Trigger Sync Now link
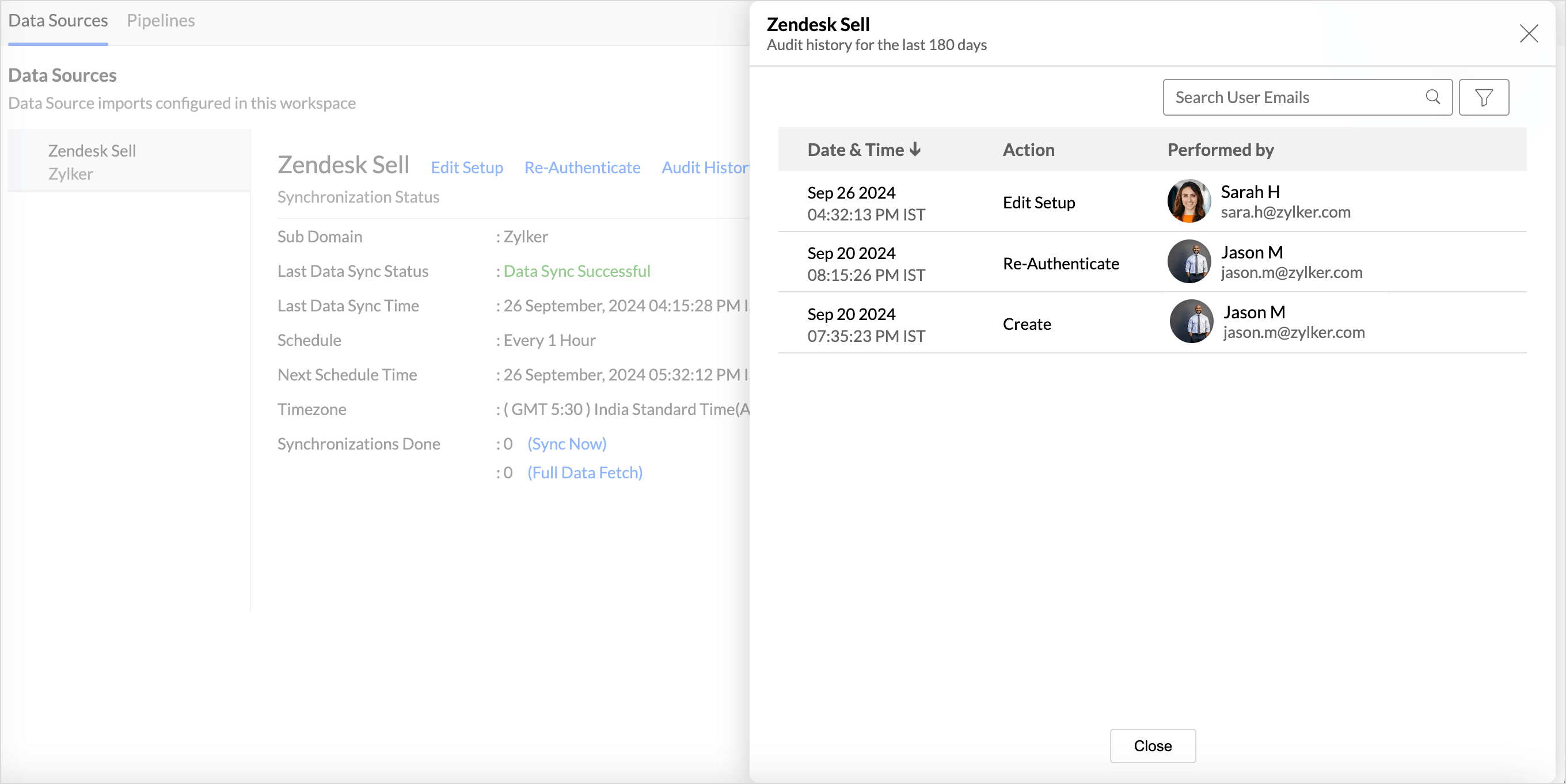 tap(567, 444)
